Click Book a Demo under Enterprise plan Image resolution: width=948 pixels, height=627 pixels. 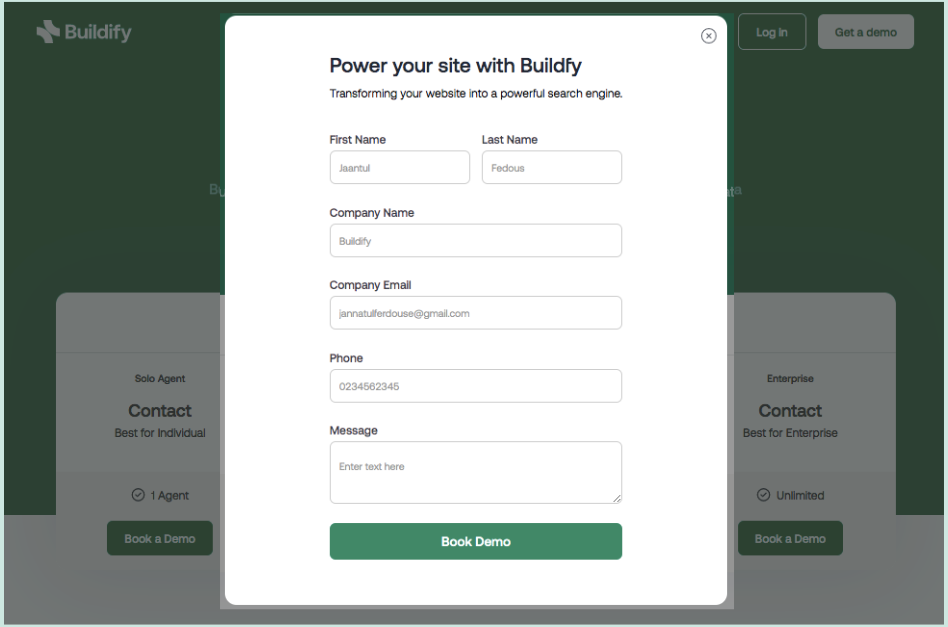click(x=790, y=538)
